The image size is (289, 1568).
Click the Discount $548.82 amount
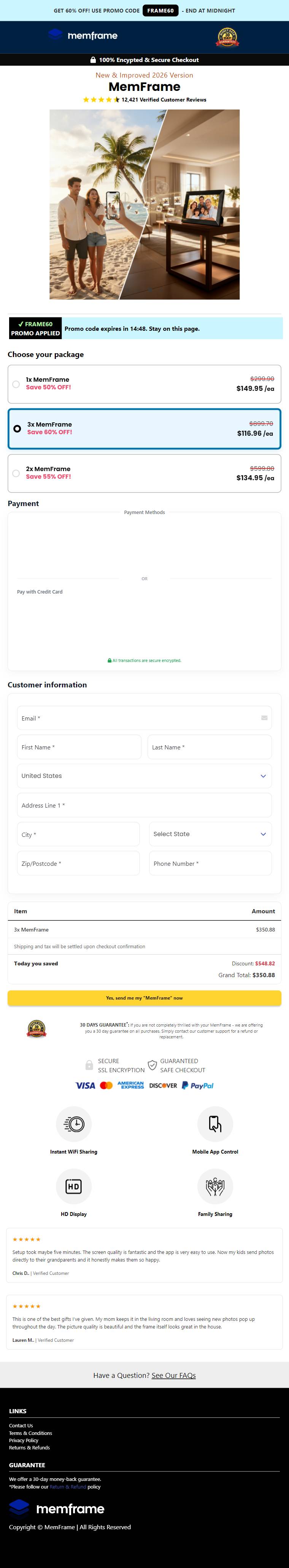265,963
